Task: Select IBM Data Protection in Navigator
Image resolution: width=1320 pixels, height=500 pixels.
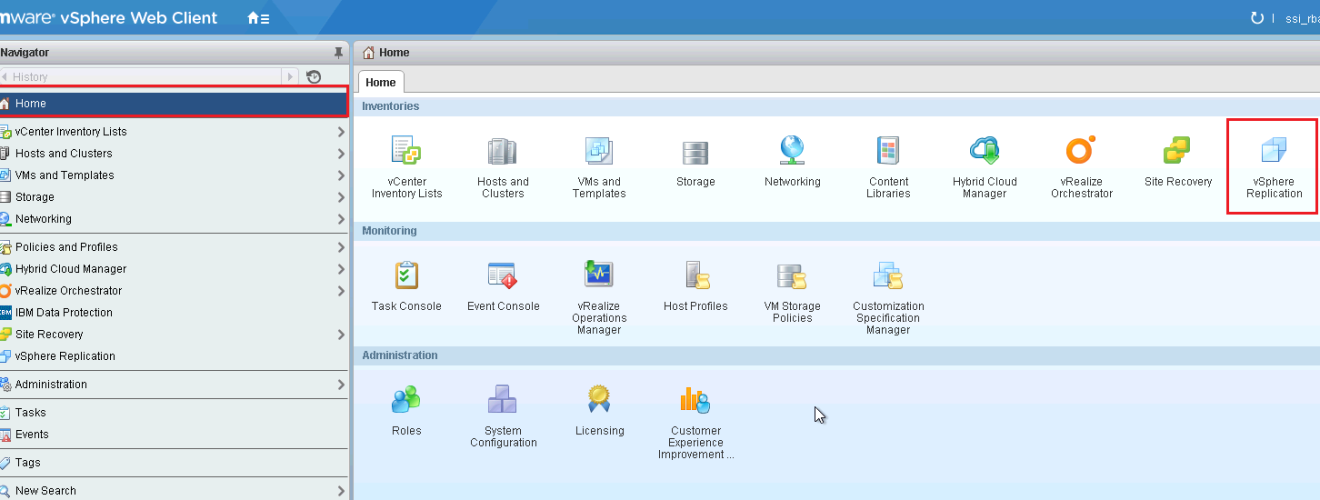Action: (x=174, y=313)
